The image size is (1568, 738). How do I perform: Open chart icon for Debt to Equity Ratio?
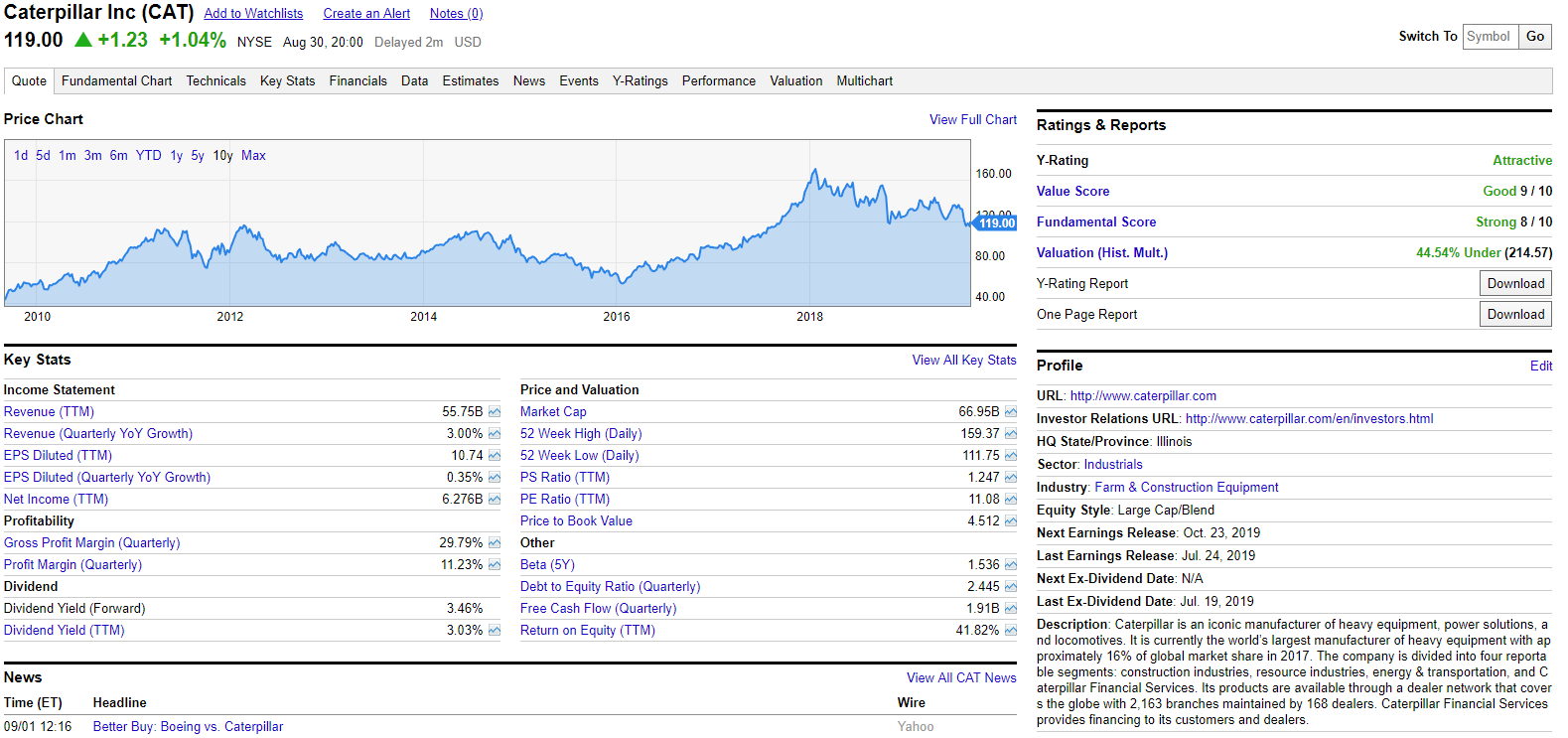pos(1011,586)
